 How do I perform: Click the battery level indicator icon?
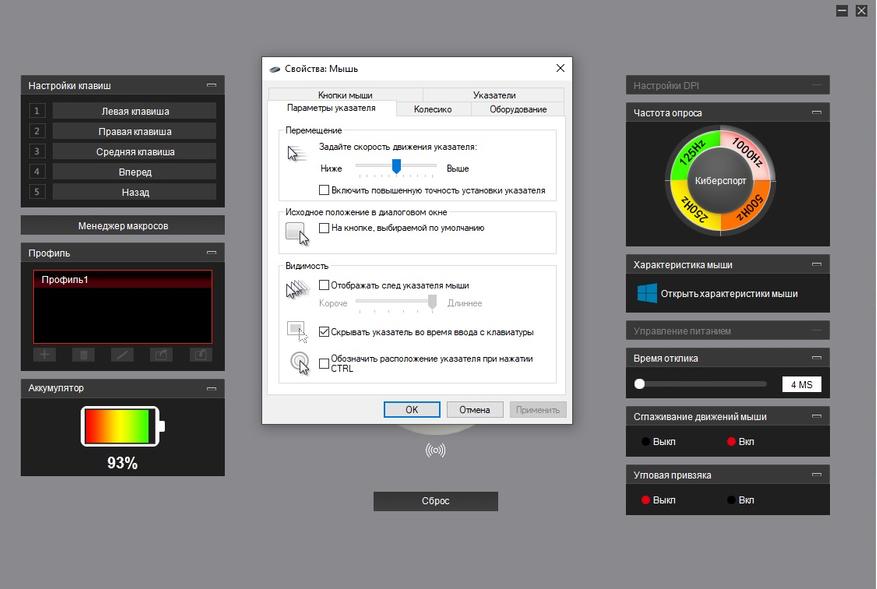(122, 426)
